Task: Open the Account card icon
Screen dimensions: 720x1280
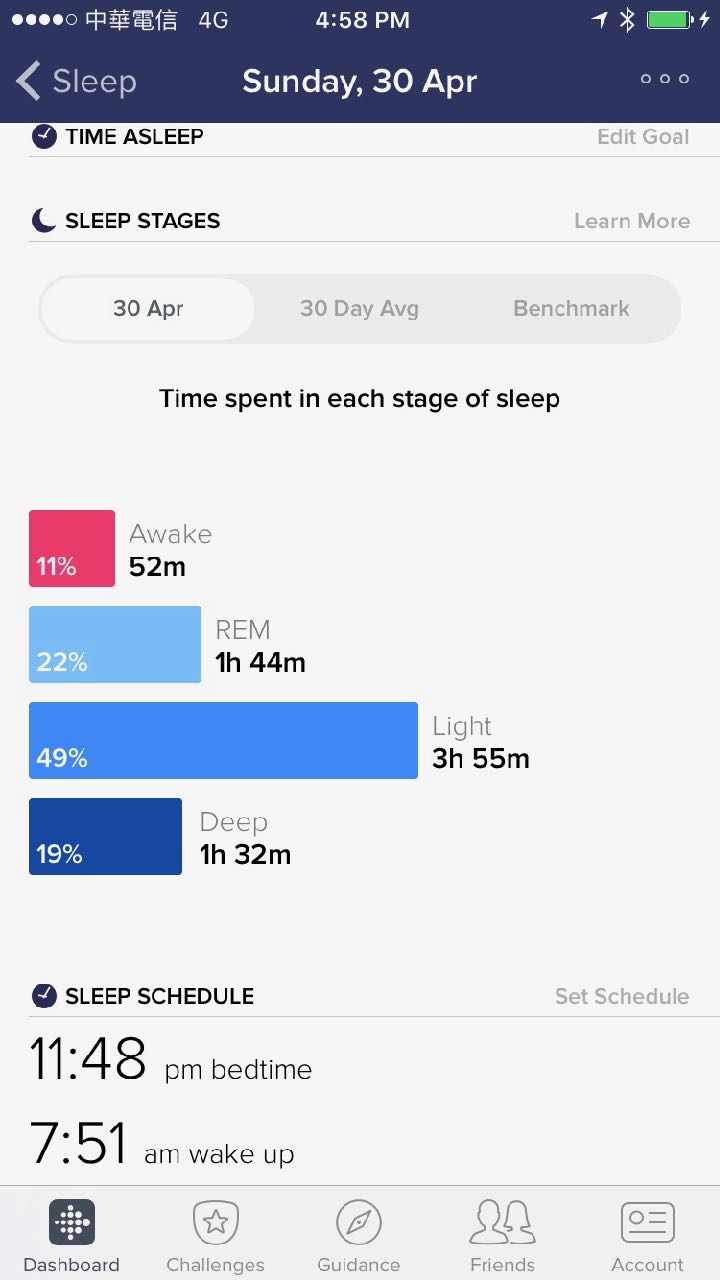Action: click(647, 1222)
